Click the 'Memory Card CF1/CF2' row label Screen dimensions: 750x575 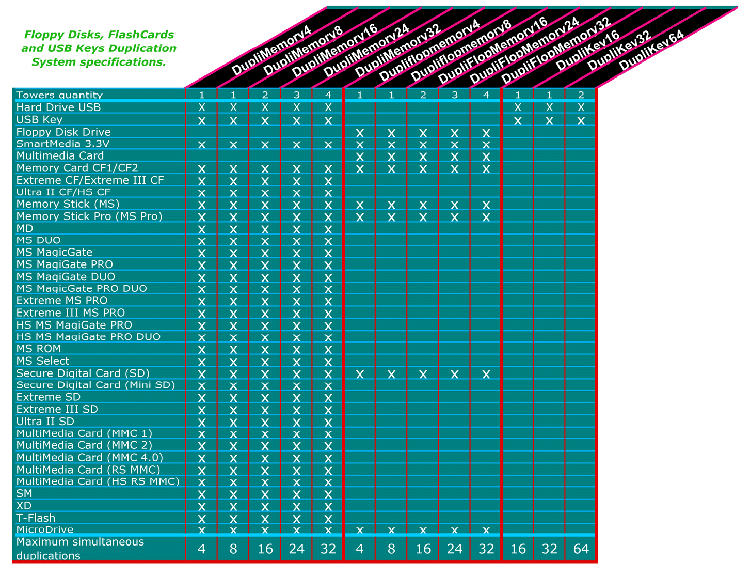tap(77, 168)
